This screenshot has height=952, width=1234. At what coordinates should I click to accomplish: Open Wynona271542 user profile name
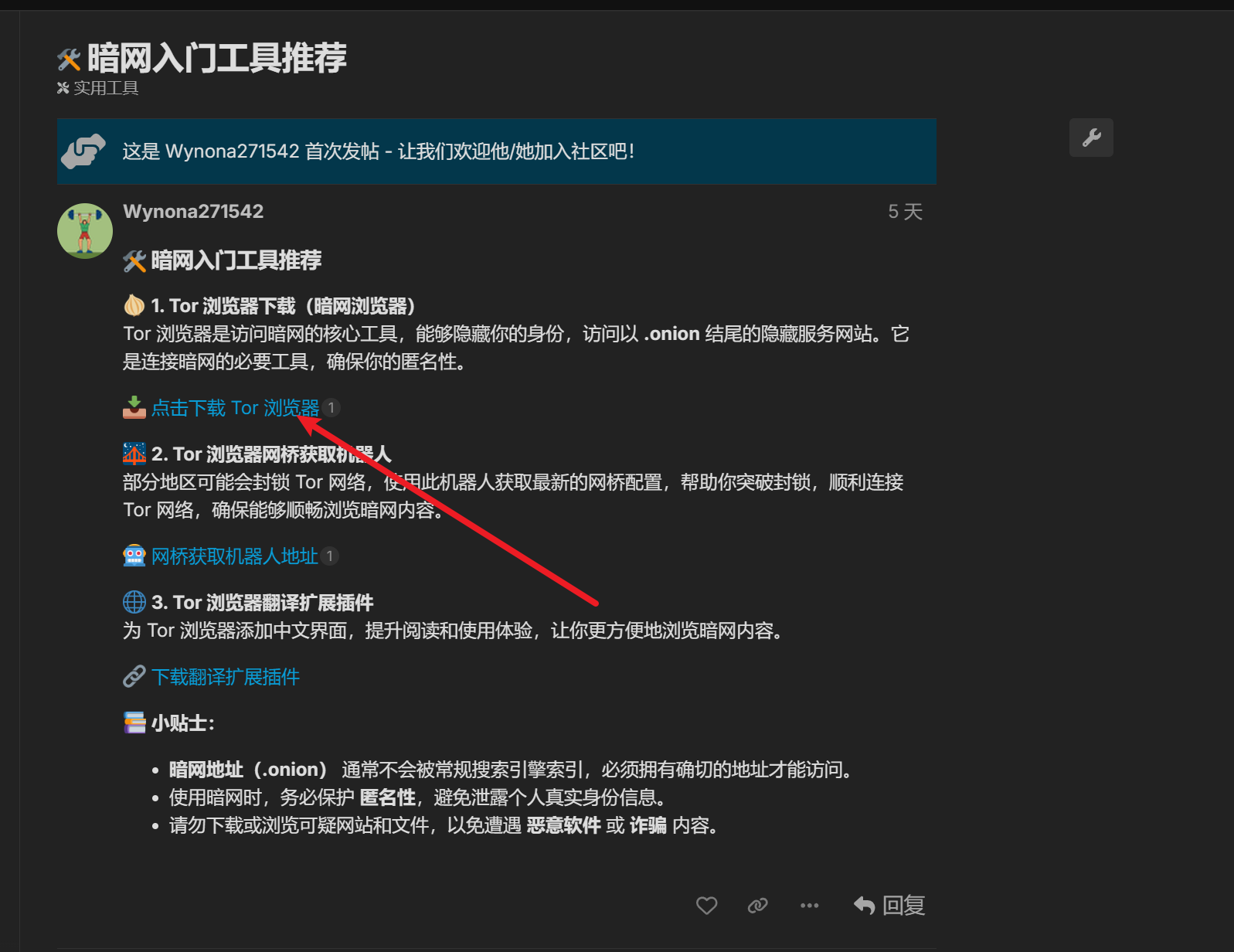193,212
